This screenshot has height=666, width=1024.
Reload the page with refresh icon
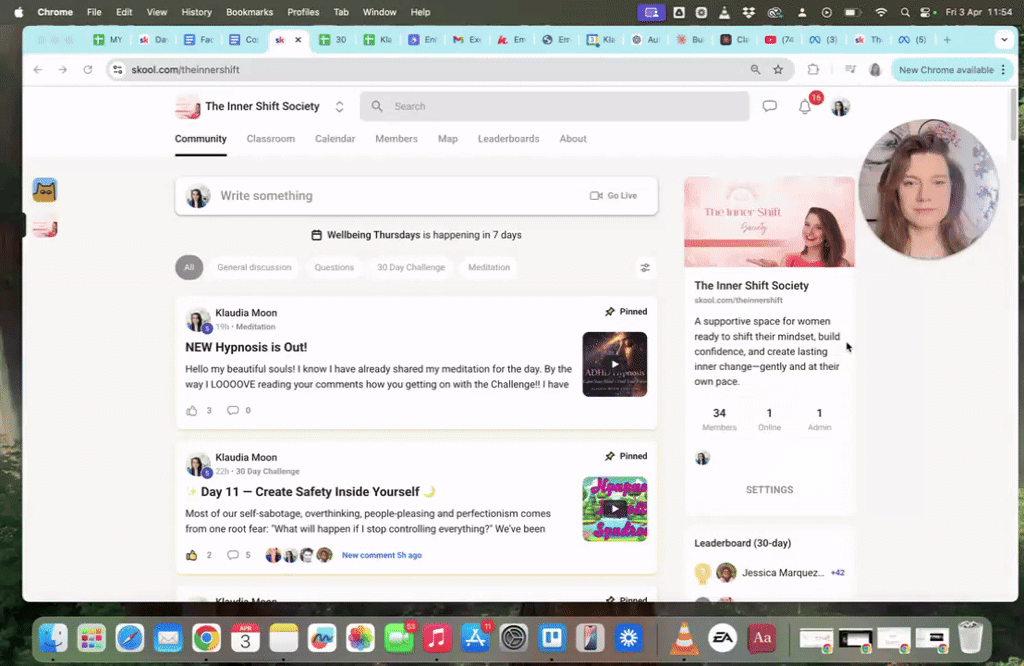click(88, 70)
